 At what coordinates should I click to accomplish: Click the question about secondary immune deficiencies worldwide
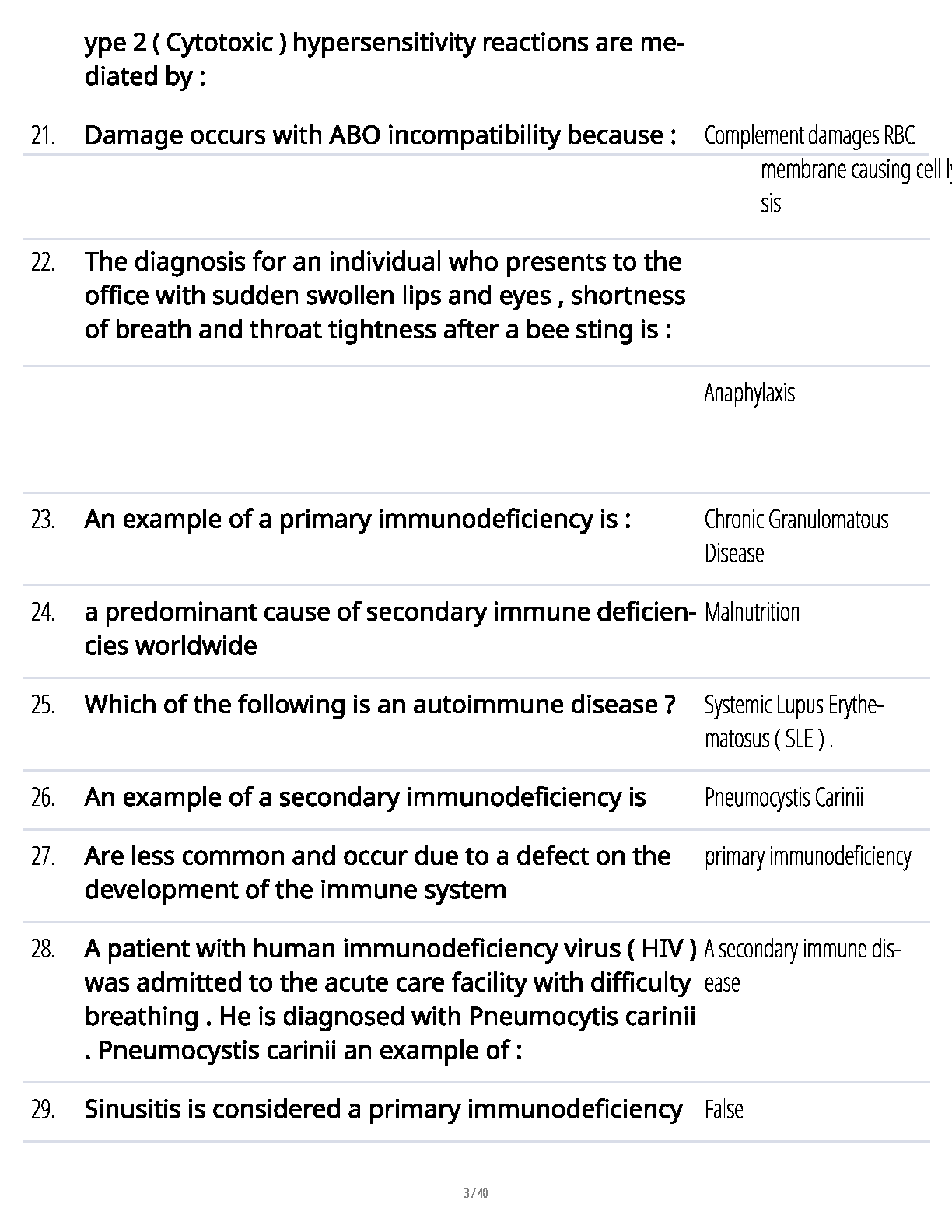pos(389,628)
